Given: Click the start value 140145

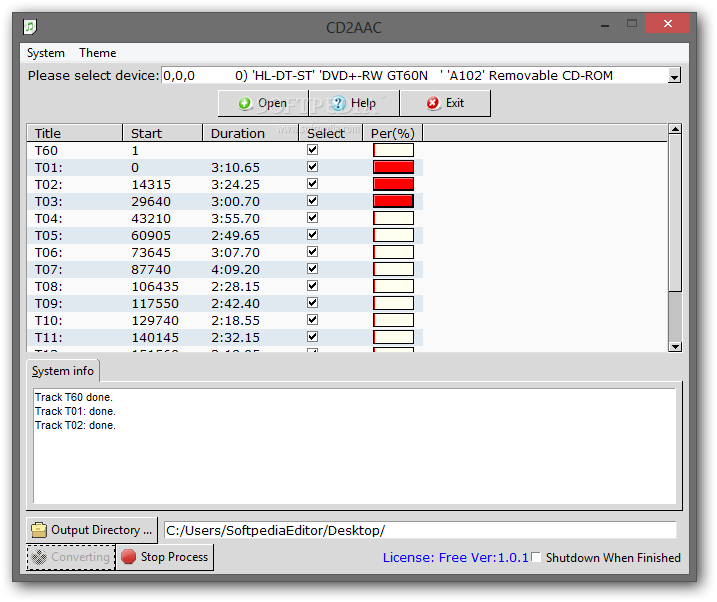Looking at the screenshot, I should pos(155,337).
